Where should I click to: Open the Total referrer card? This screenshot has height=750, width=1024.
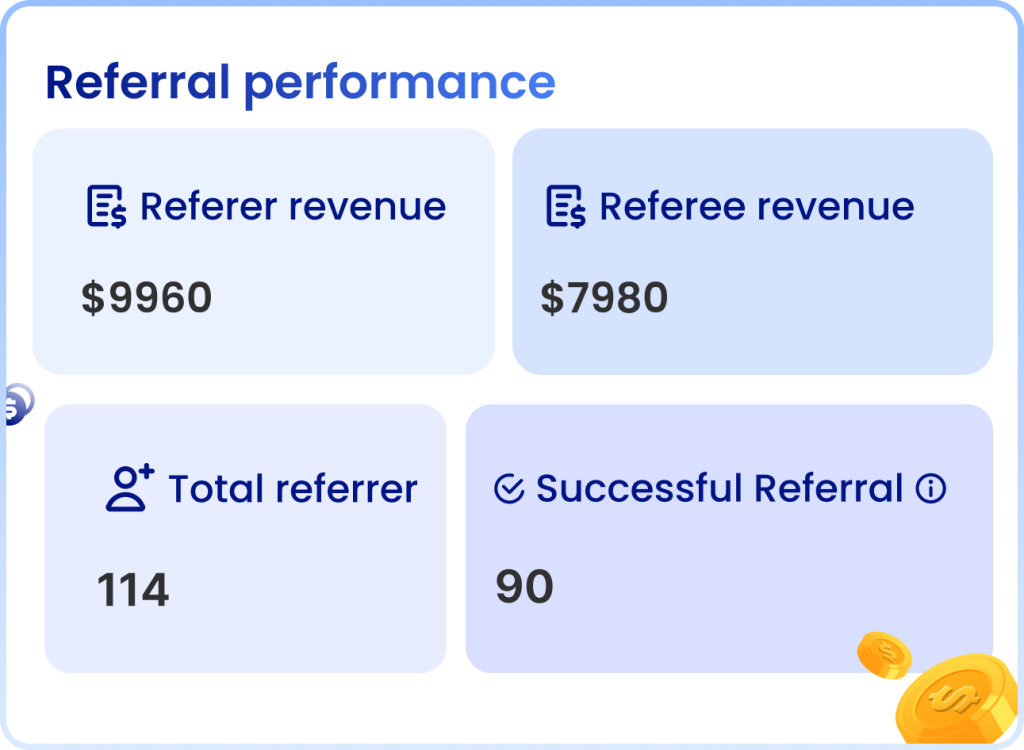246,538
